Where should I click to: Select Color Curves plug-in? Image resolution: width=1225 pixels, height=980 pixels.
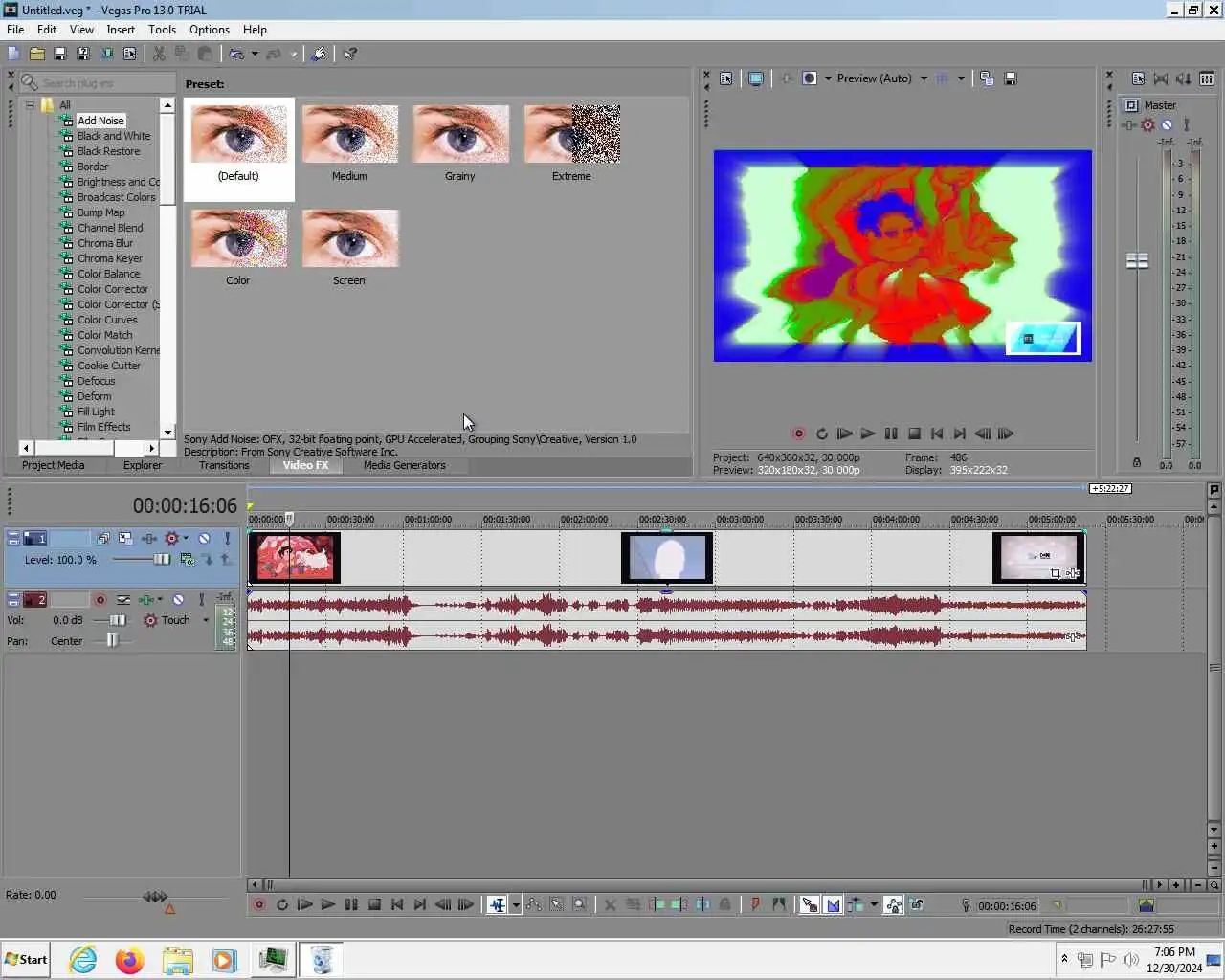(107, 320)
